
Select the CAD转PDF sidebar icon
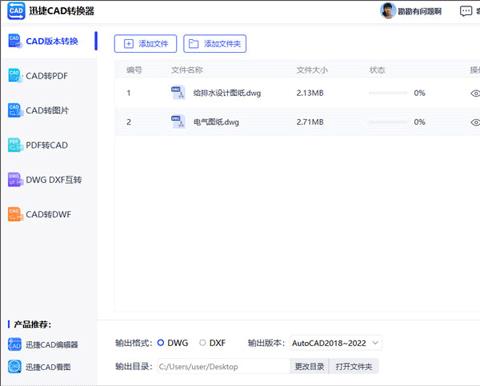15,76
